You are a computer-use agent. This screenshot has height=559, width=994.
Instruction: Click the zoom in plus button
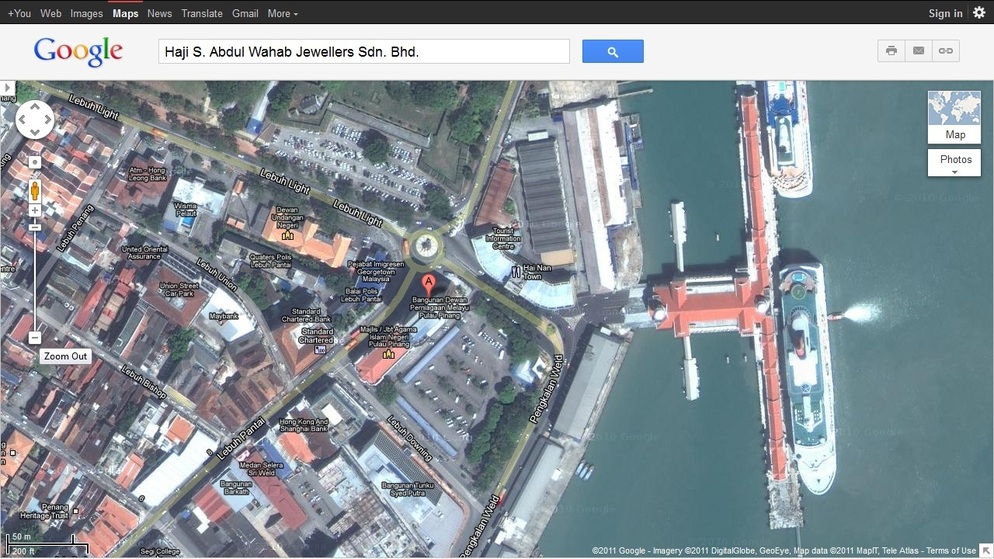(x=35, y=211)
